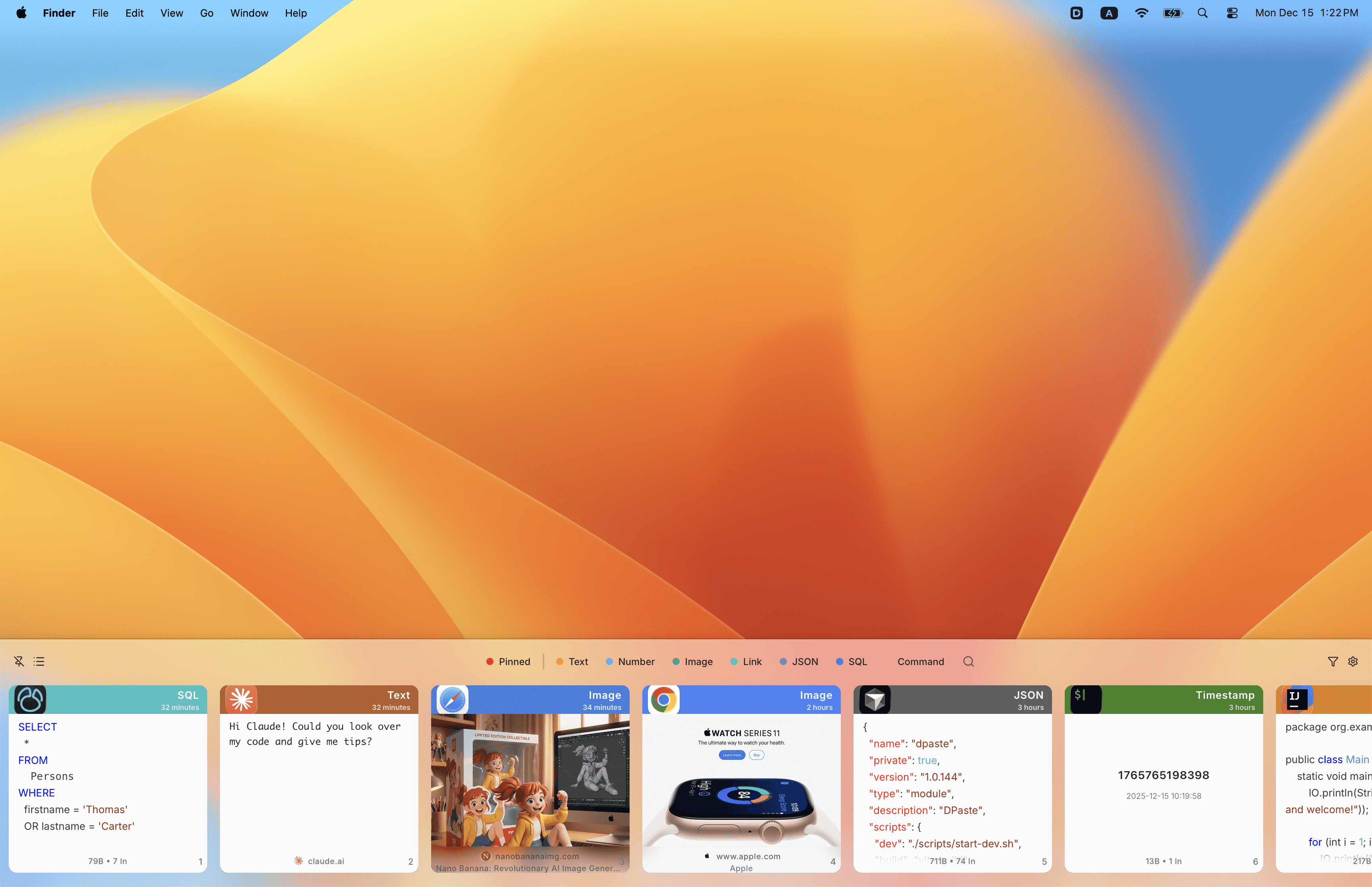Click the unpin window icon on the left
The width and height of the screenshot is (1372, 887).
19,661
